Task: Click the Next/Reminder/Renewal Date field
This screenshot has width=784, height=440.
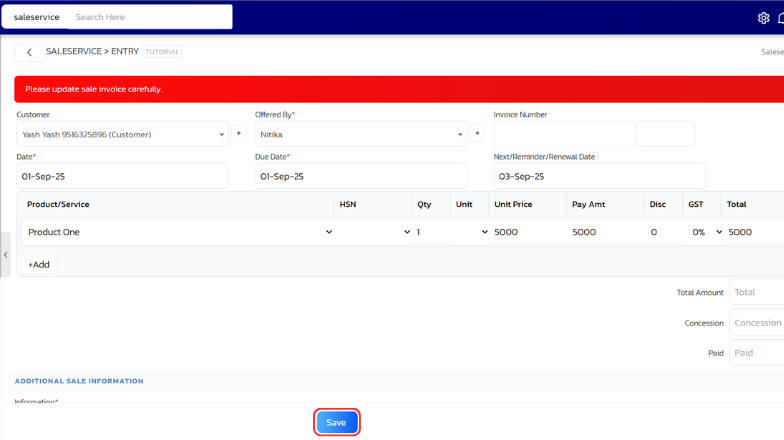Action: (x=599, y=176)
